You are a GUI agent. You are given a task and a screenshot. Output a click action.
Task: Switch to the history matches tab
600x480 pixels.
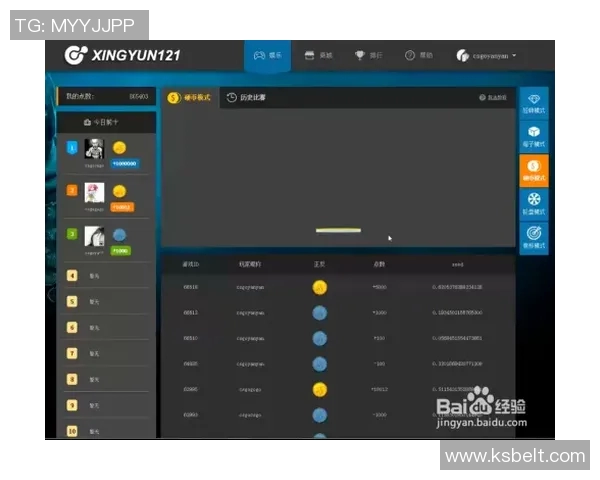click(x=247, y=98)
